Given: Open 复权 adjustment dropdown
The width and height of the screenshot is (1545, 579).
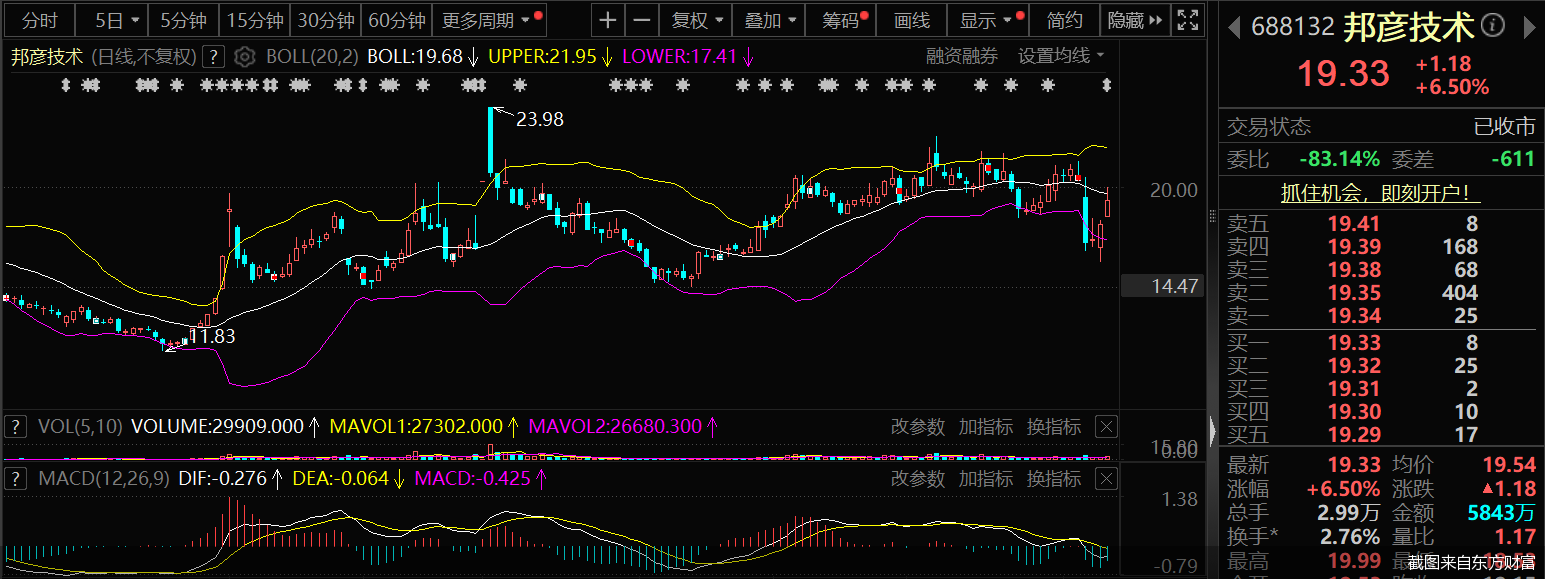Looking at the screenshot, I should click(x=695, y=20).
